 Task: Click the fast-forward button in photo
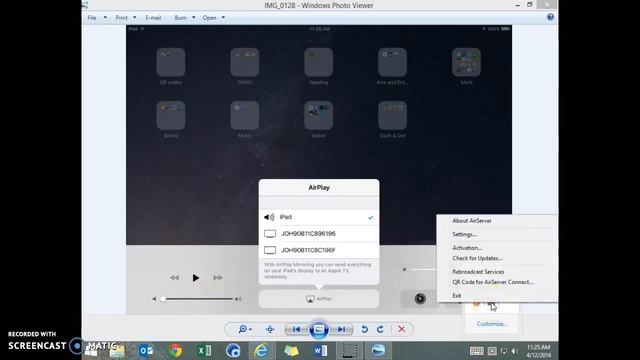(x=218, y=278)
